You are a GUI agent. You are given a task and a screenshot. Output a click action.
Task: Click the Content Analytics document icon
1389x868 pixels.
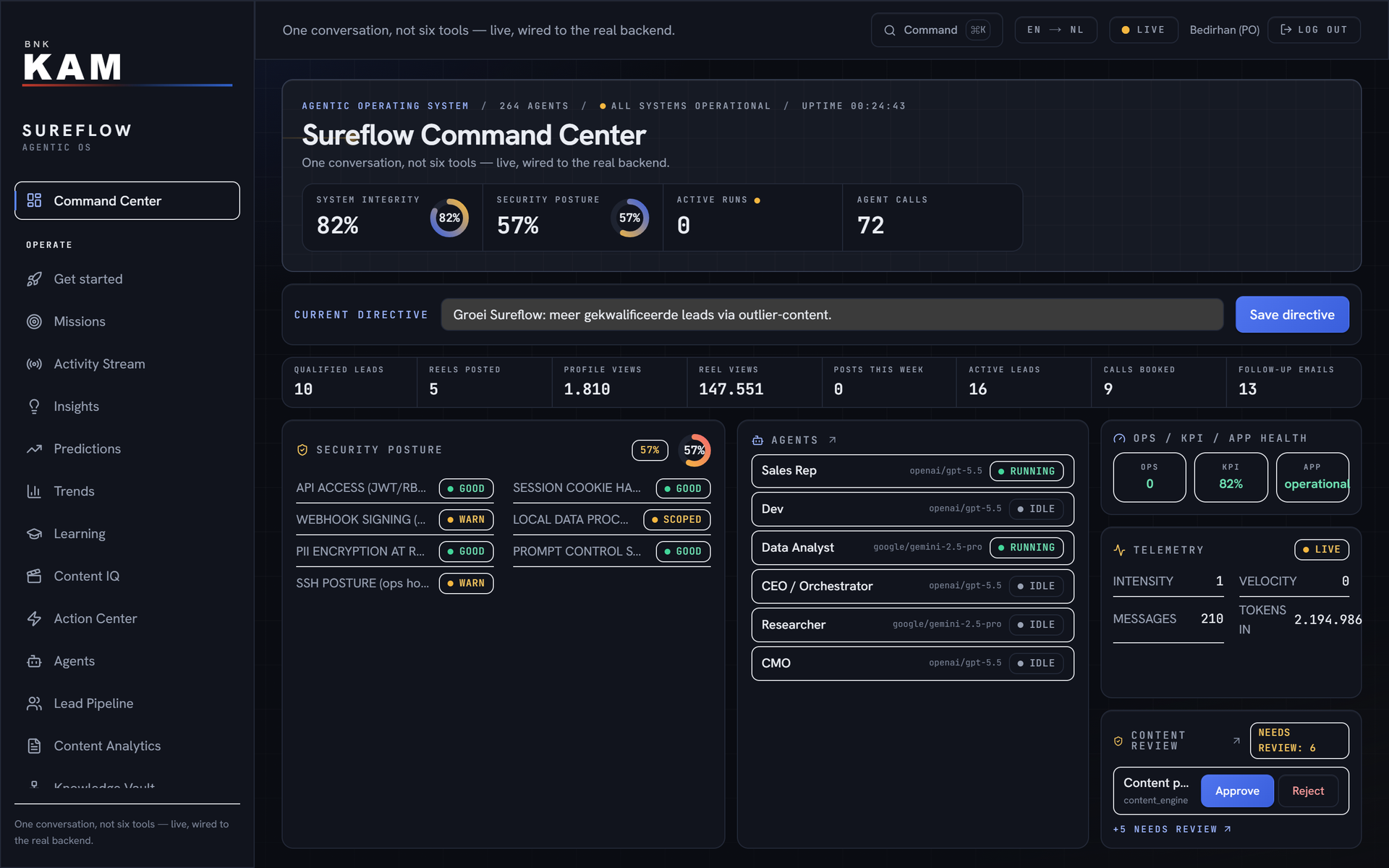click(34, 746)
